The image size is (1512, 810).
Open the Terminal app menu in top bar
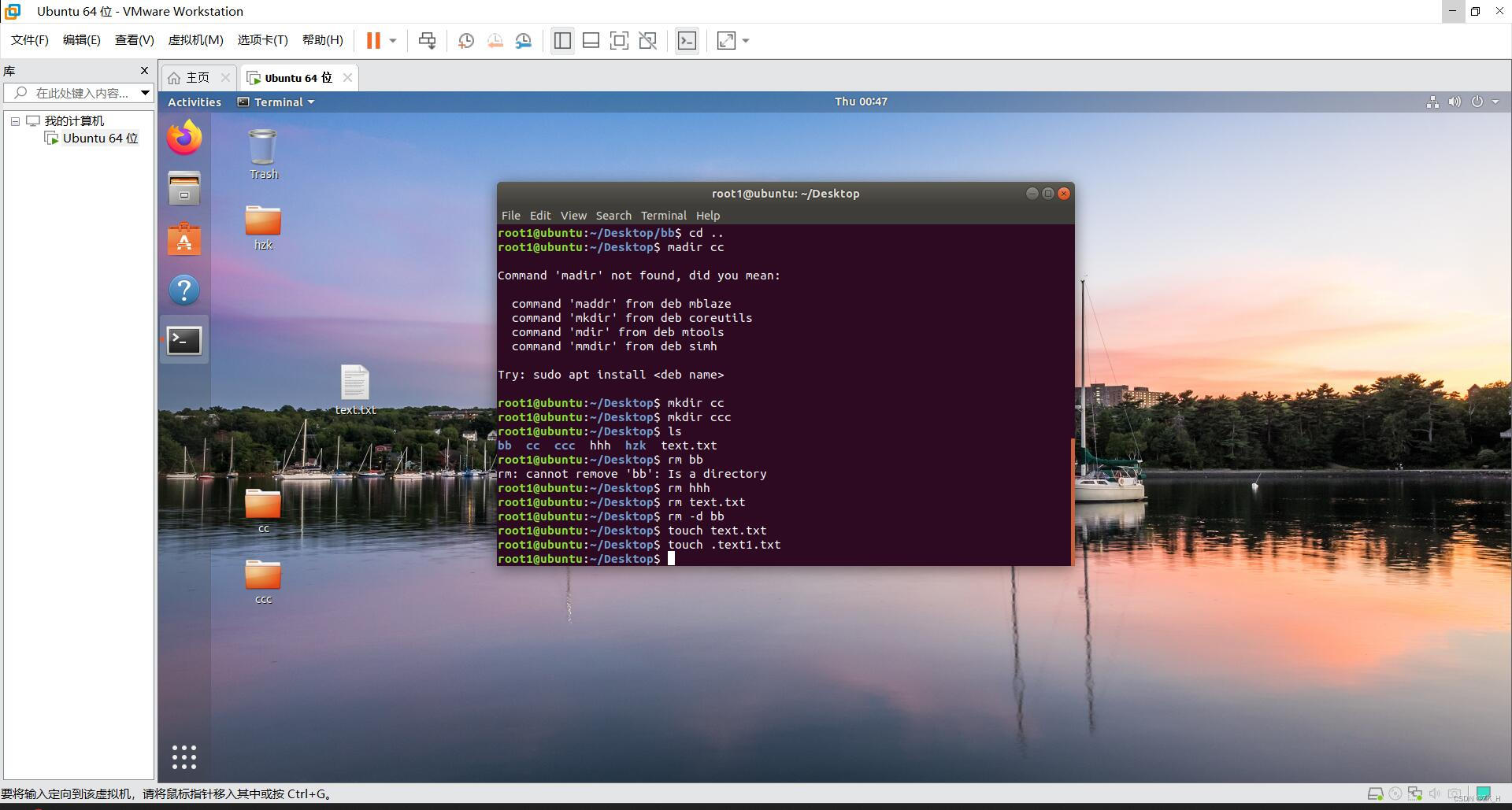(276, 102)
